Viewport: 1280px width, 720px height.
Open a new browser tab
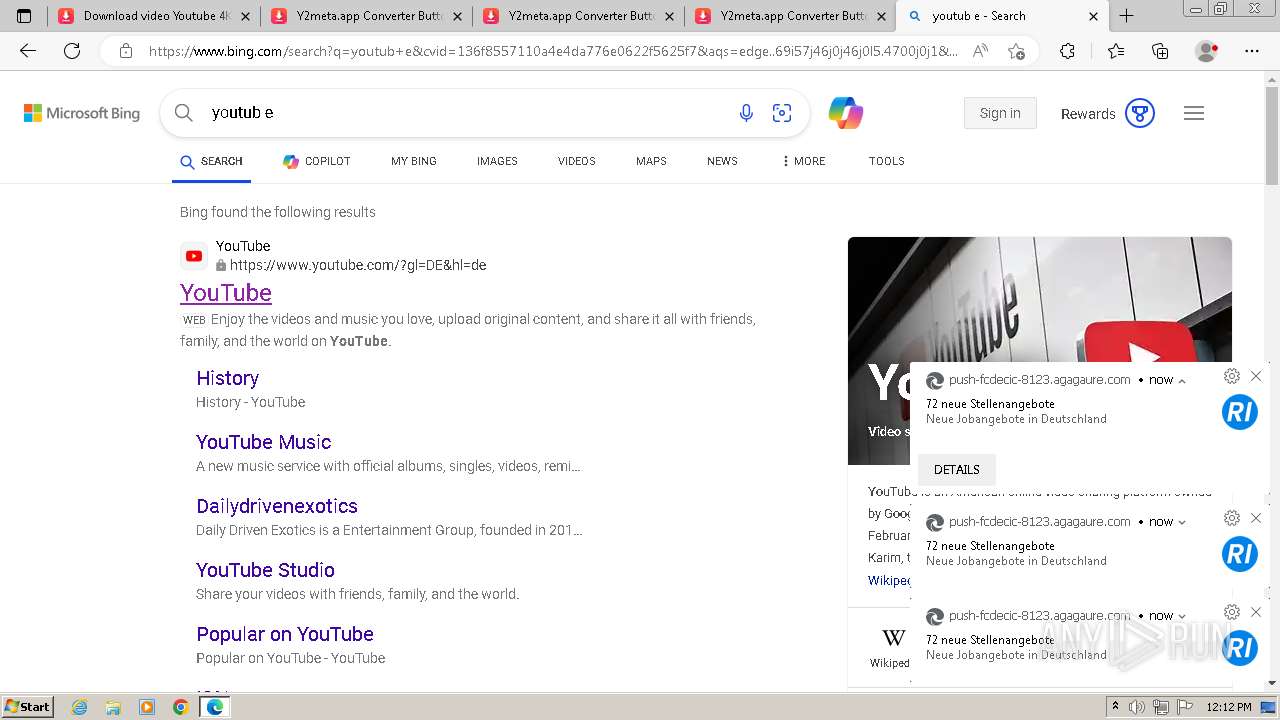click(1126, 16)
